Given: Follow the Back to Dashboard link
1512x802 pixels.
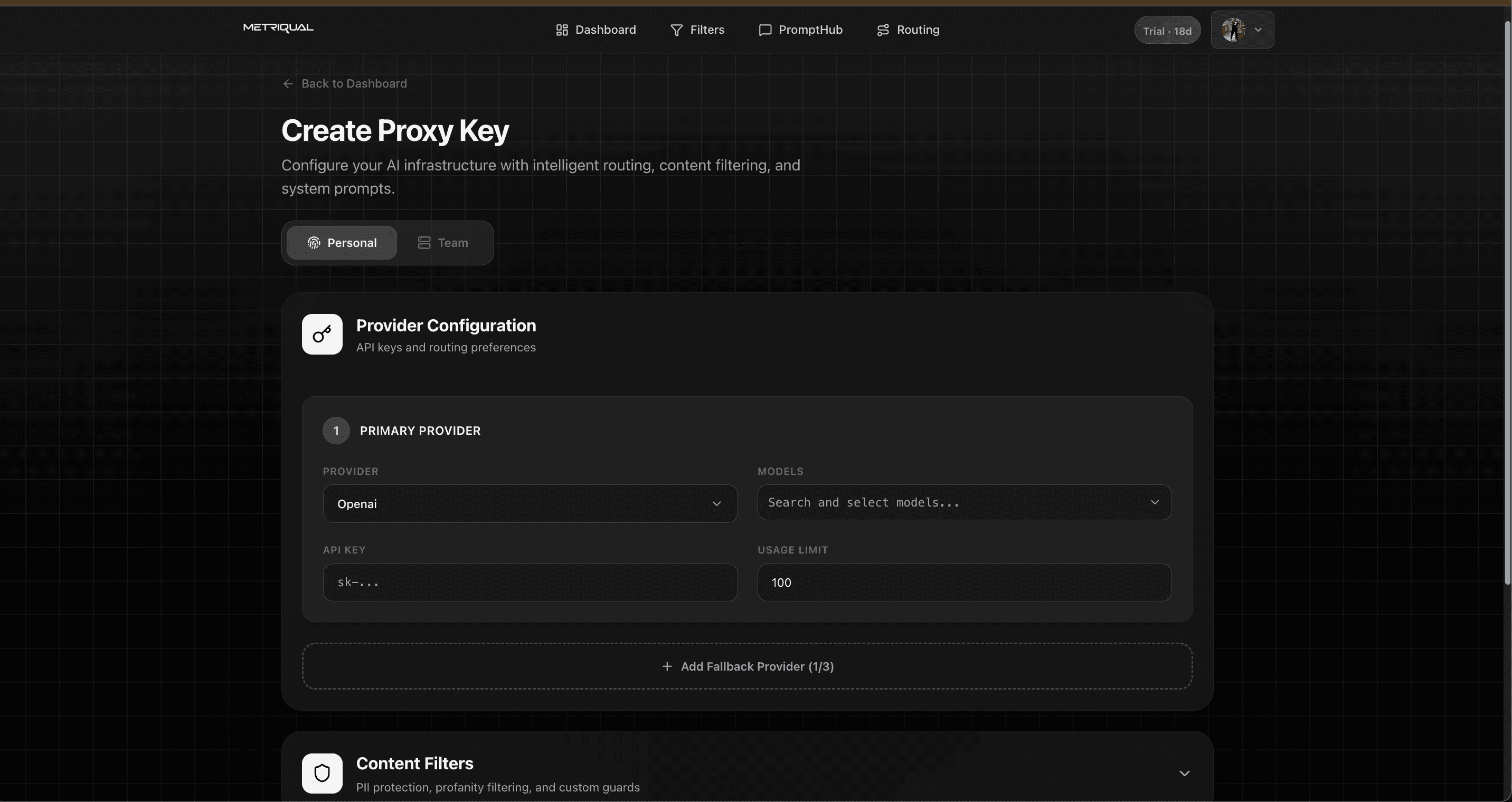Looking at the screenshot, I should [354, 83].
